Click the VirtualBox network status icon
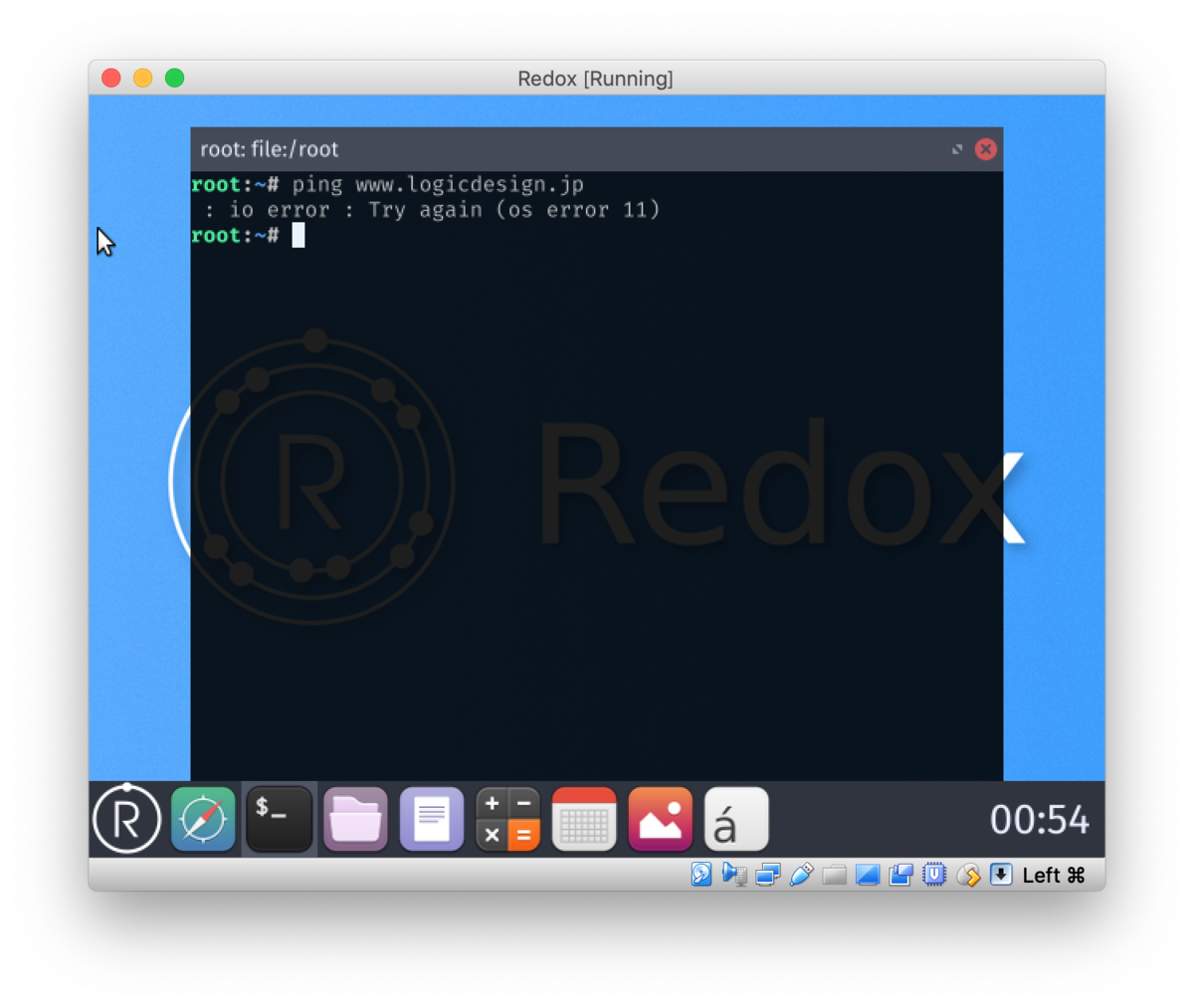This screenshot has height=1008, width=1194. point(767,875)
